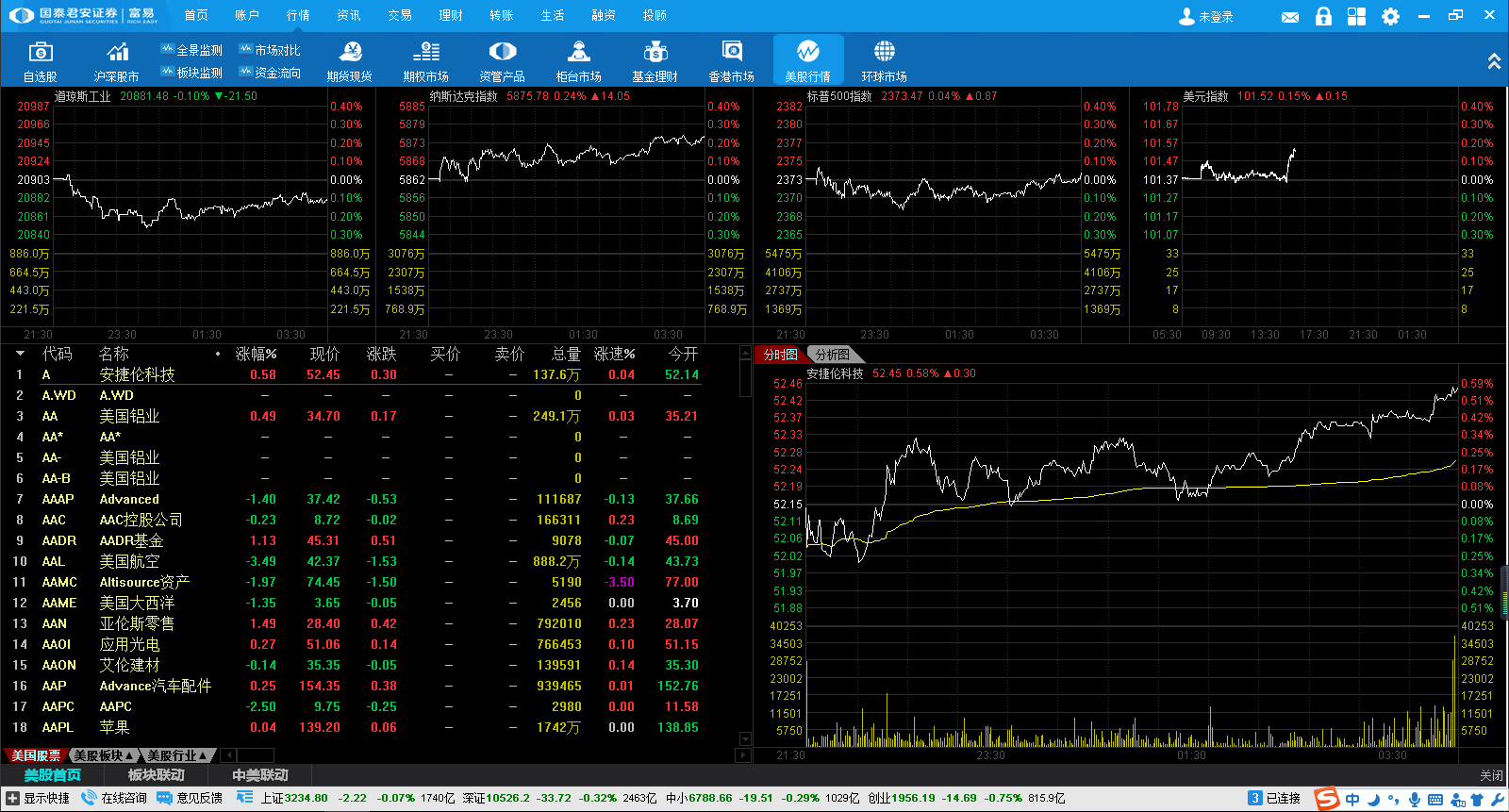Open the 融资 menu
Screen dimensions: 1509x812
tap(604, 15)
